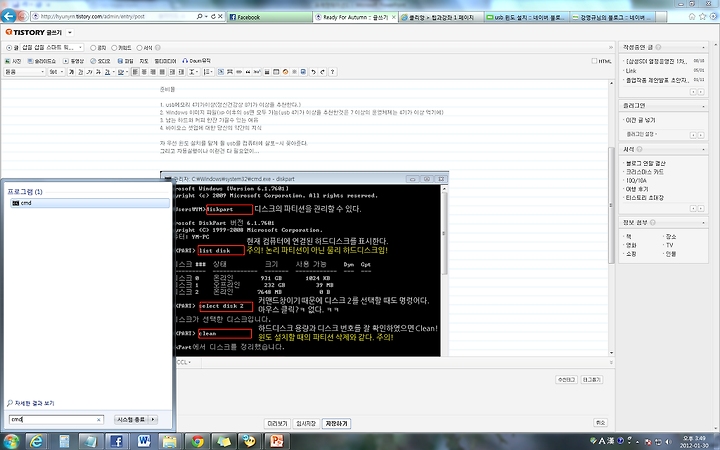Insert a video via the video icon
Screen dimensions: 720x450
(x=66, y=61)
